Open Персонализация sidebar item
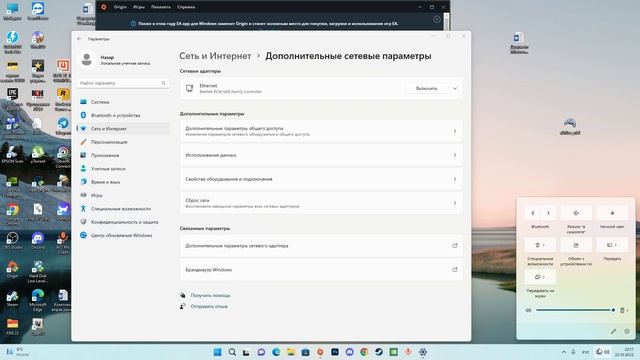 click(x=123, y=142)
